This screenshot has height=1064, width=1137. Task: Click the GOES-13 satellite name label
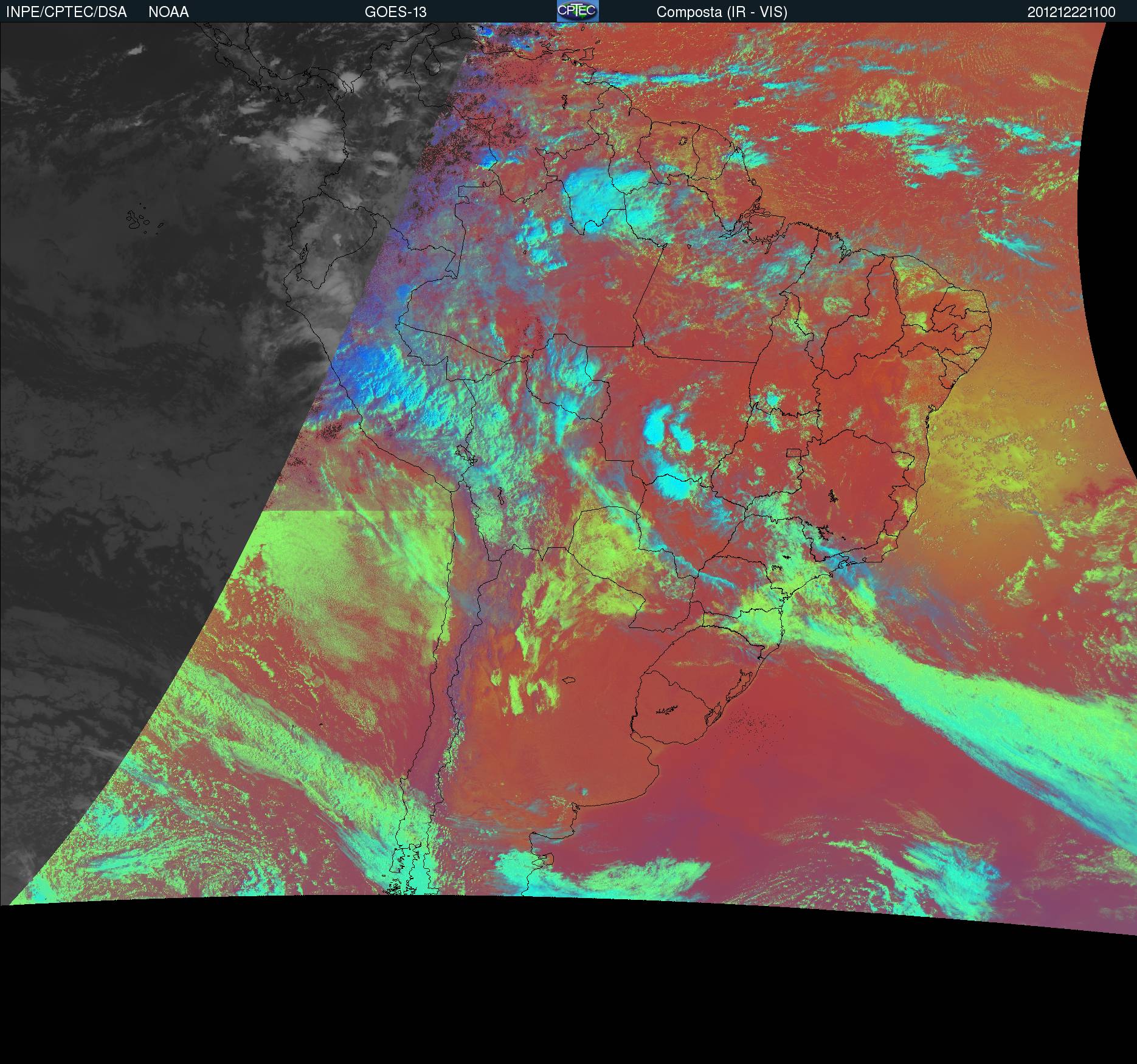[395, 12]
